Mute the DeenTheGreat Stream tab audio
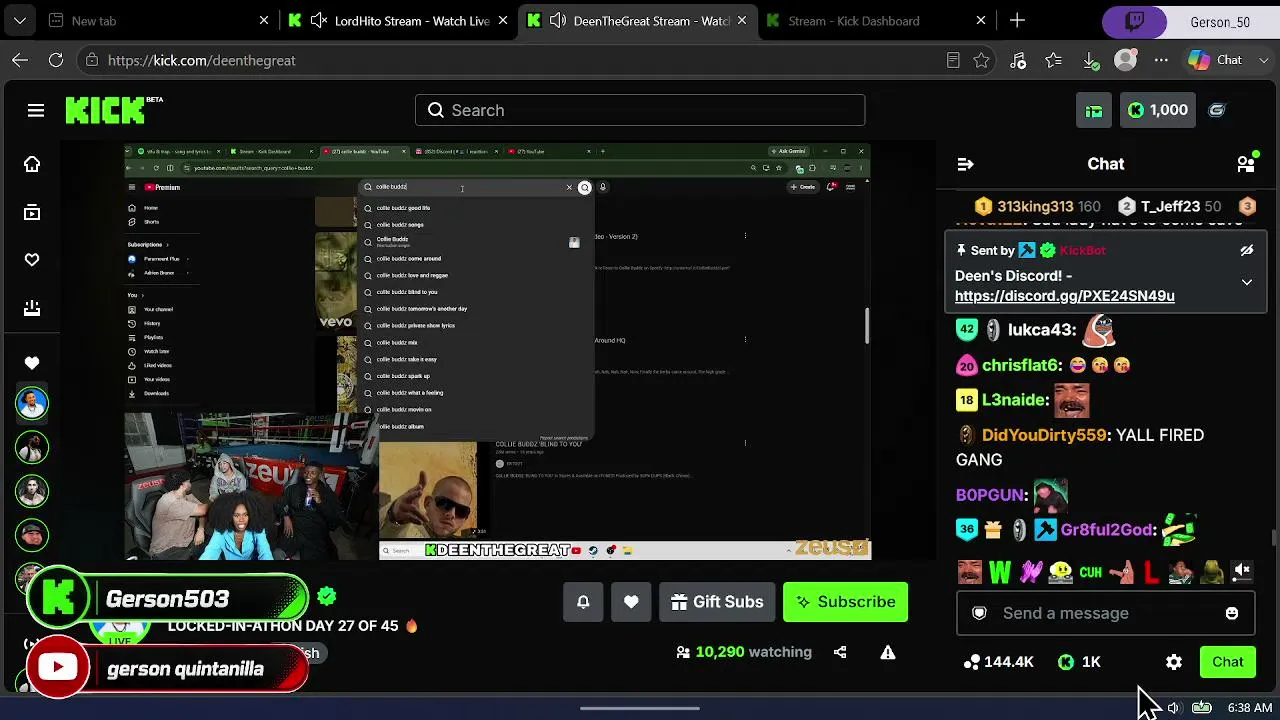This screenshot has height=720, width=1280. 558,21
